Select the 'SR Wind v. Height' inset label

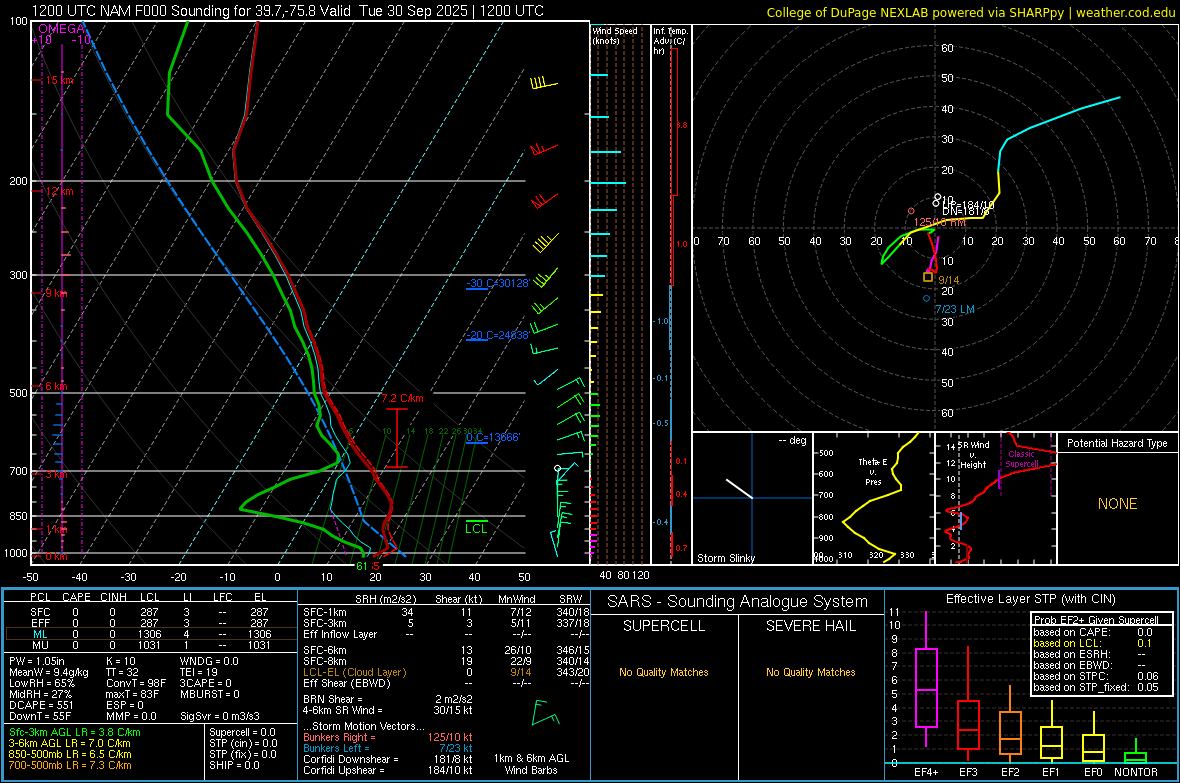coord(973,455)
